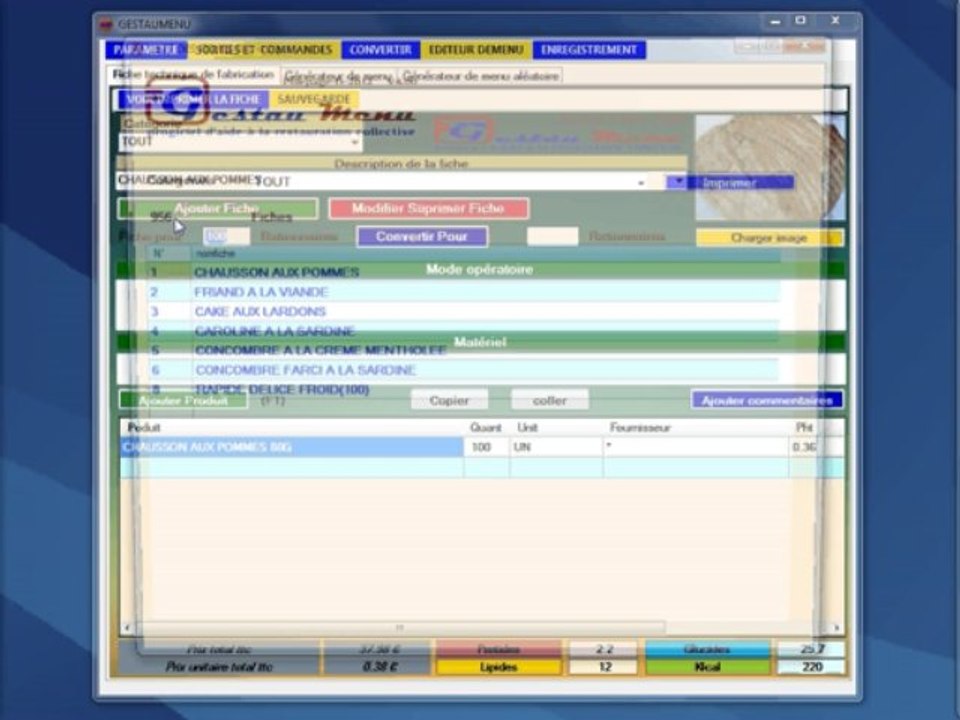Click the green Ajouter Fiche button

point(217,208)
